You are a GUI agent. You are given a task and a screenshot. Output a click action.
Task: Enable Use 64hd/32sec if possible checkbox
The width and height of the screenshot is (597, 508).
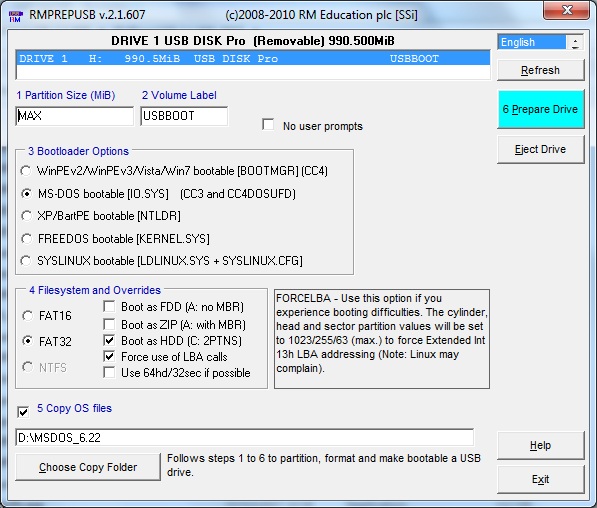tap(109, 372)
